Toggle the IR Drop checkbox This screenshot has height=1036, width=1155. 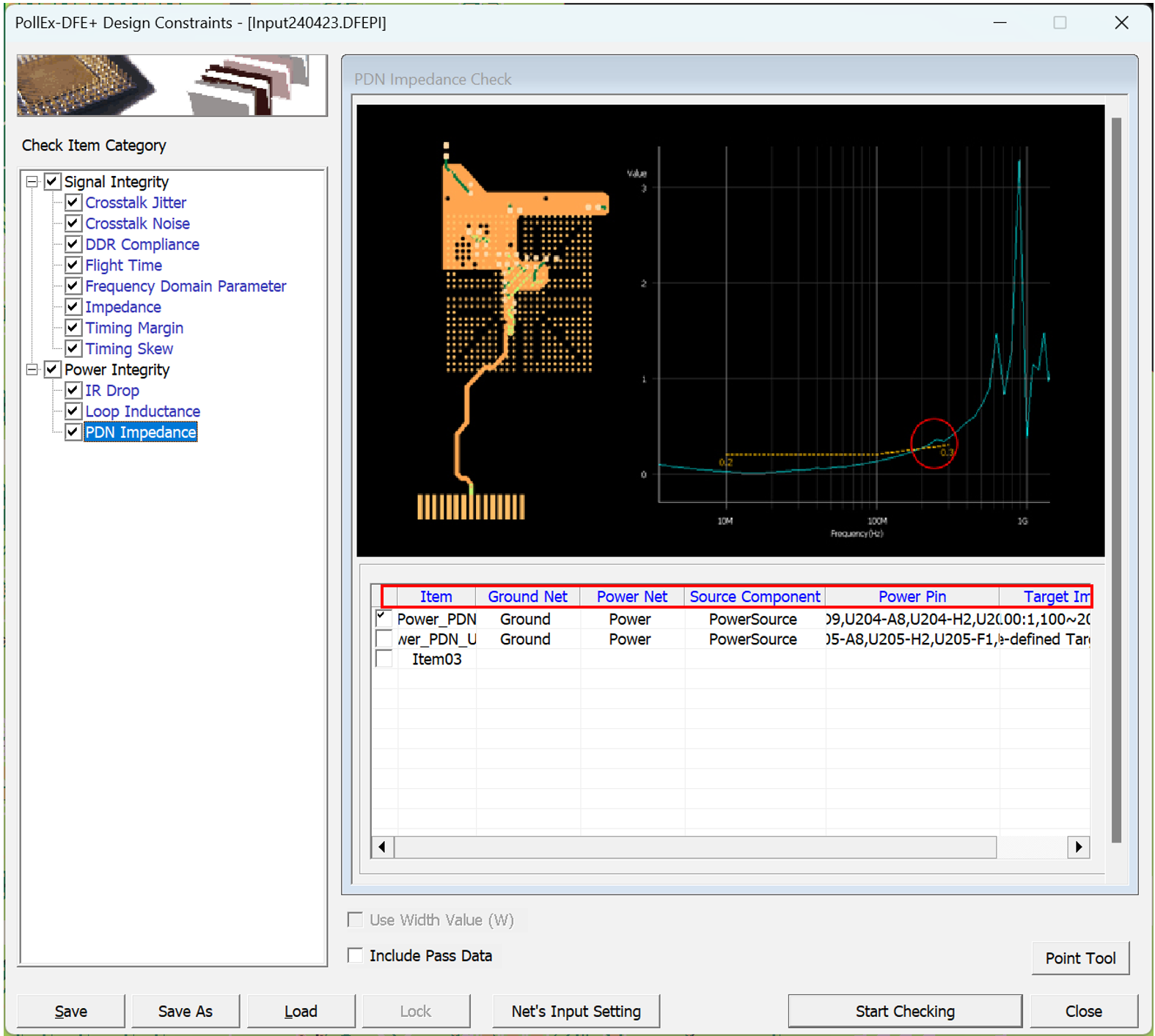point(73,390)
